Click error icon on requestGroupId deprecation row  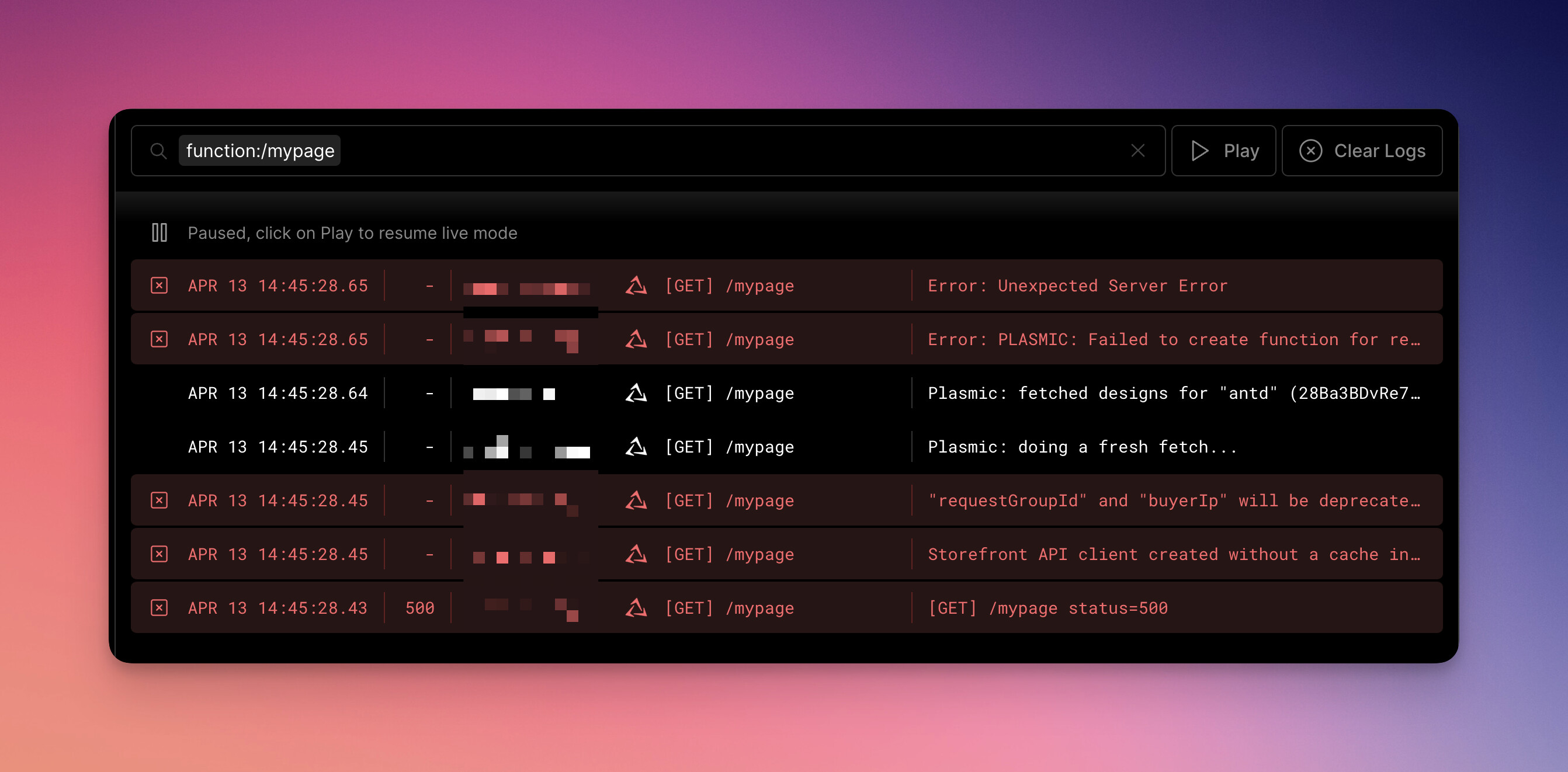click(x=159, y=500)
